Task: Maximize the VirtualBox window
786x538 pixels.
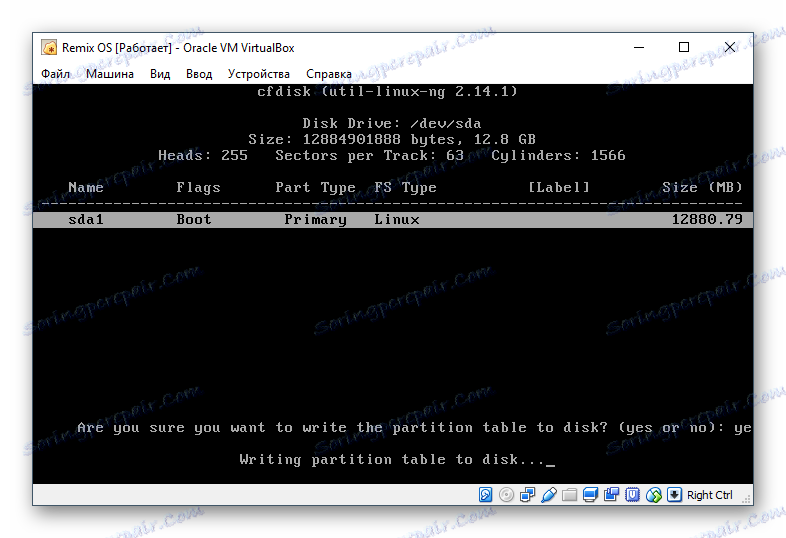Action: pos(684,47)
